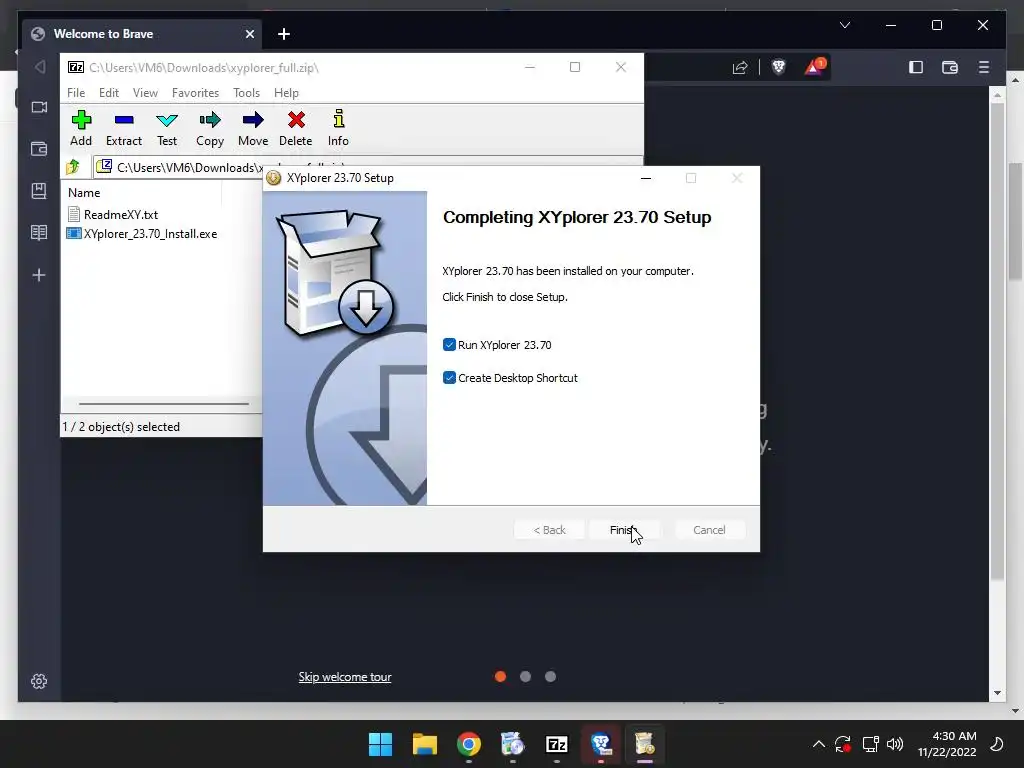Open the Windows Start menu
This screenshot has width=1024, height=768.
[381, 744]
